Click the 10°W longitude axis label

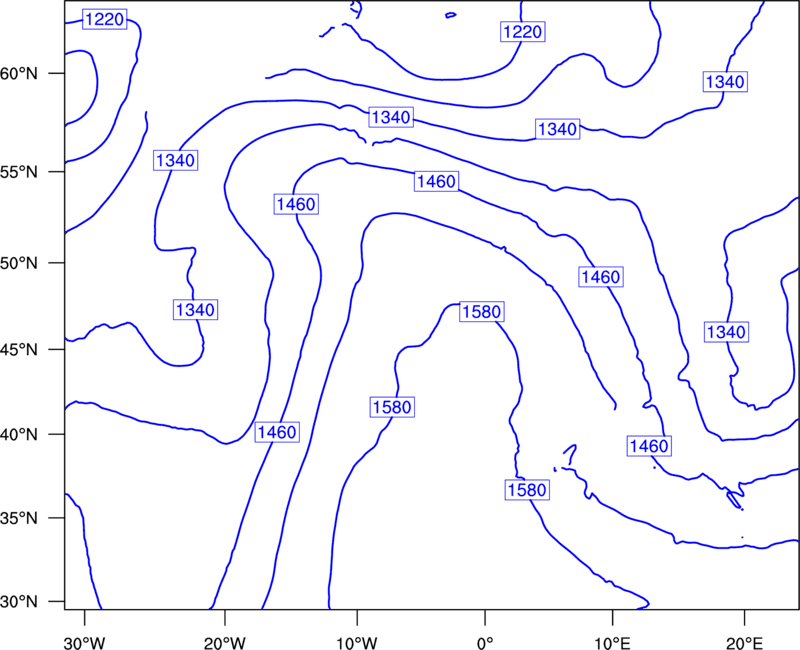point(357,643)
